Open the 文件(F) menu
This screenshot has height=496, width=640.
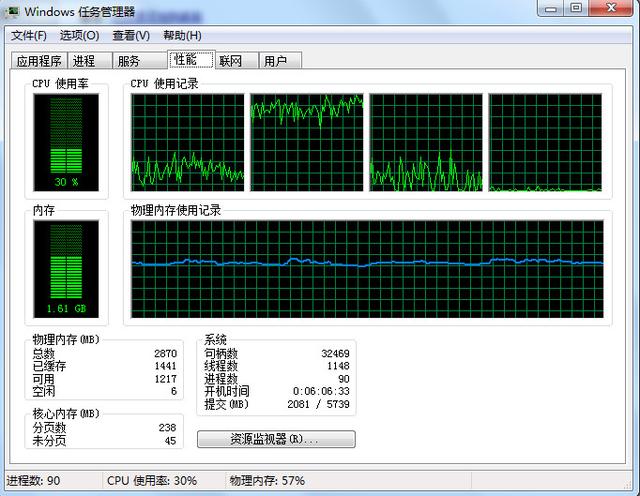28,36
